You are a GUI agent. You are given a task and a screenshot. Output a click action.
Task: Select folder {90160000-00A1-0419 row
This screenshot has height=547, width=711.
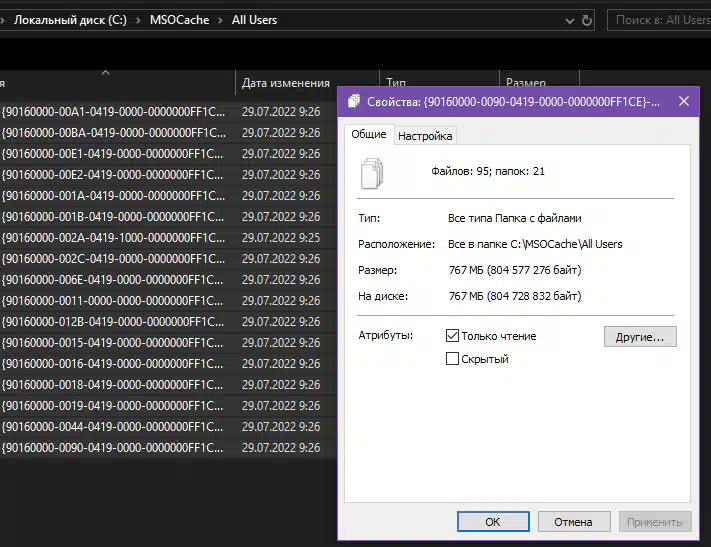point(168,112)
